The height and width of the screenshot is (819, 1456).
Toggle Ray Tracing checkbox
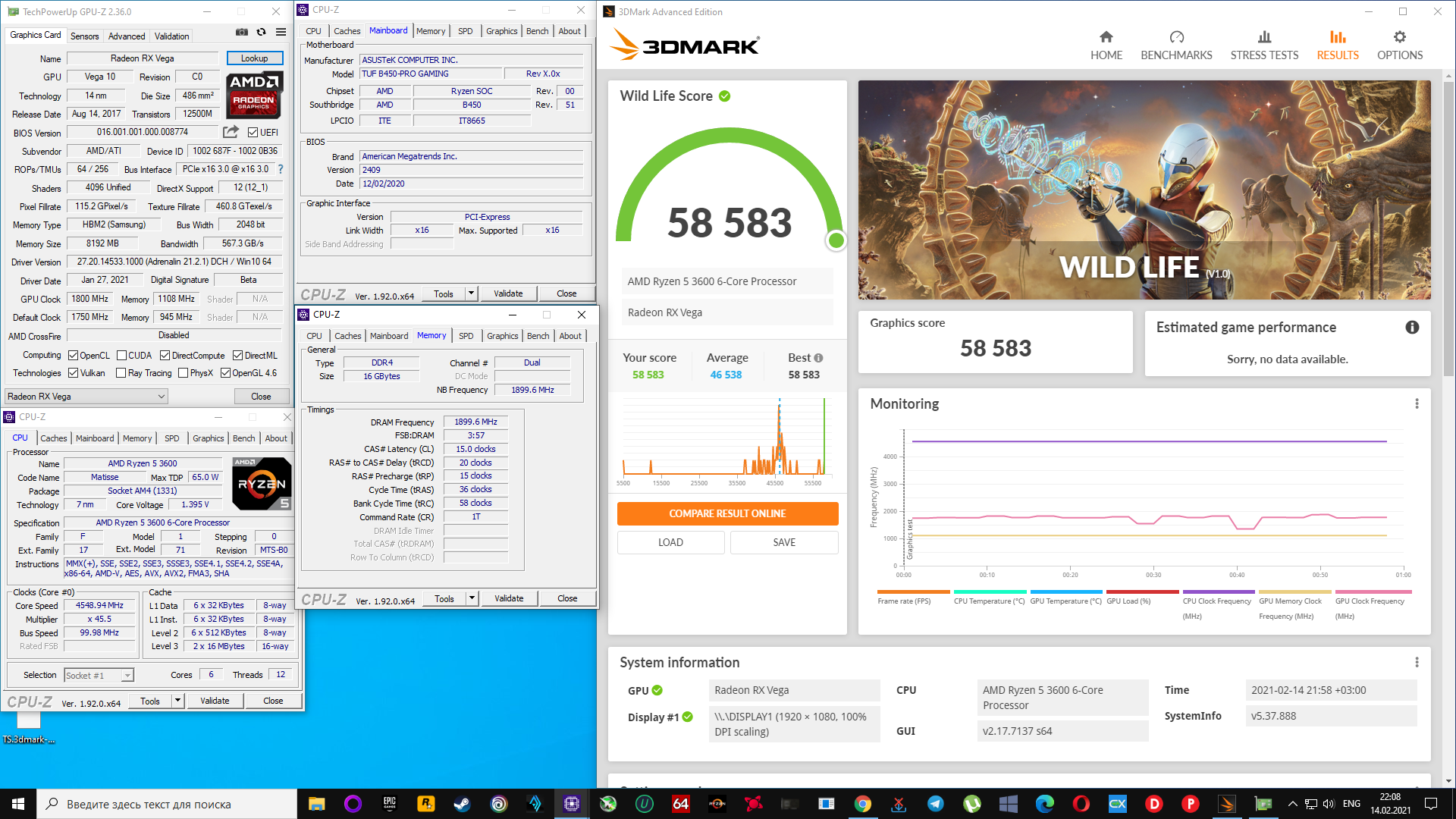click(x=121, y=373)
